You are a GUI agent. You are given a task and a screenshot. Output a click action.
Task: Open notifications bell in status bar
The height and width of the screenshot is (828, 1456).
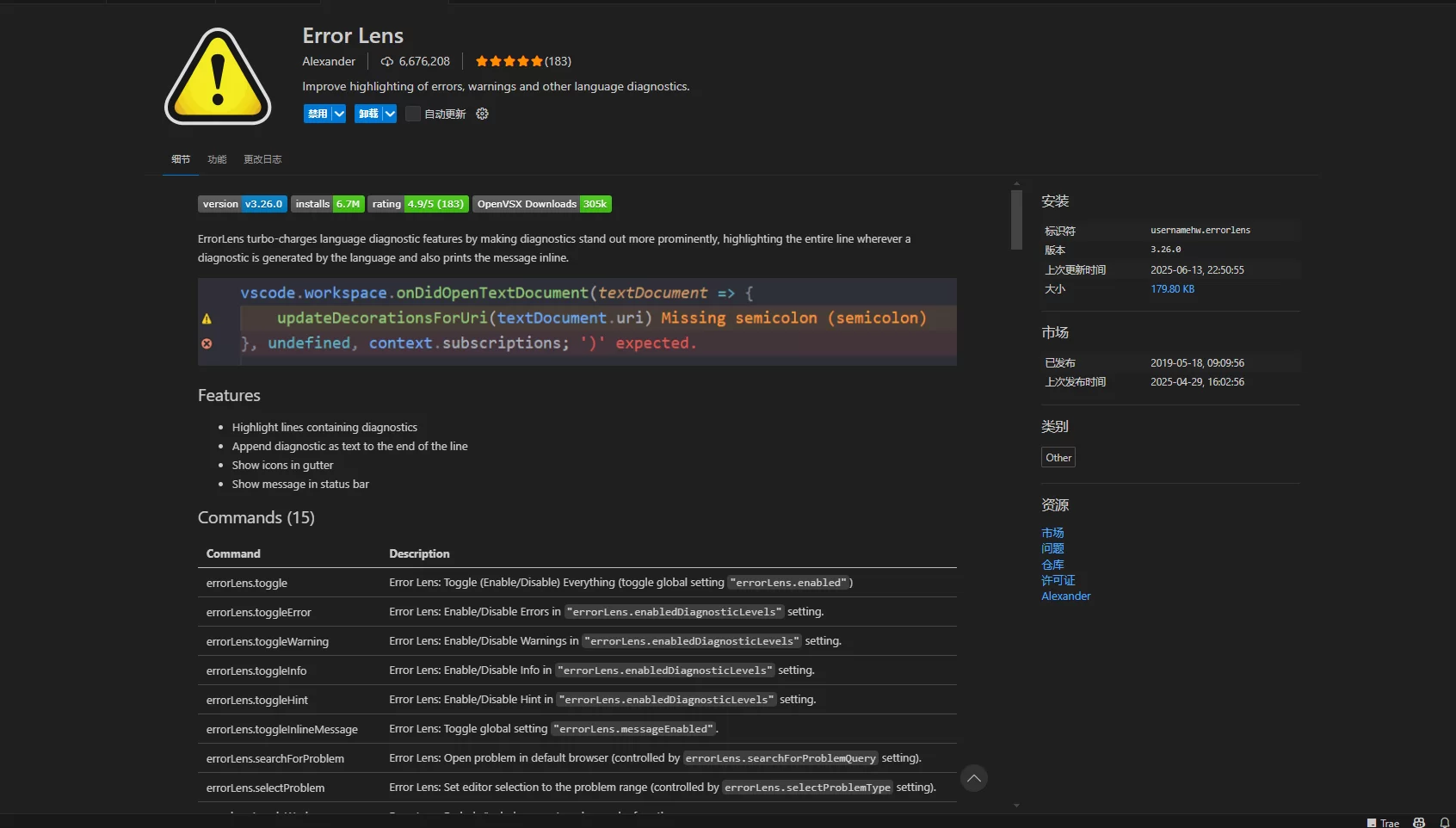(1445, 822)
